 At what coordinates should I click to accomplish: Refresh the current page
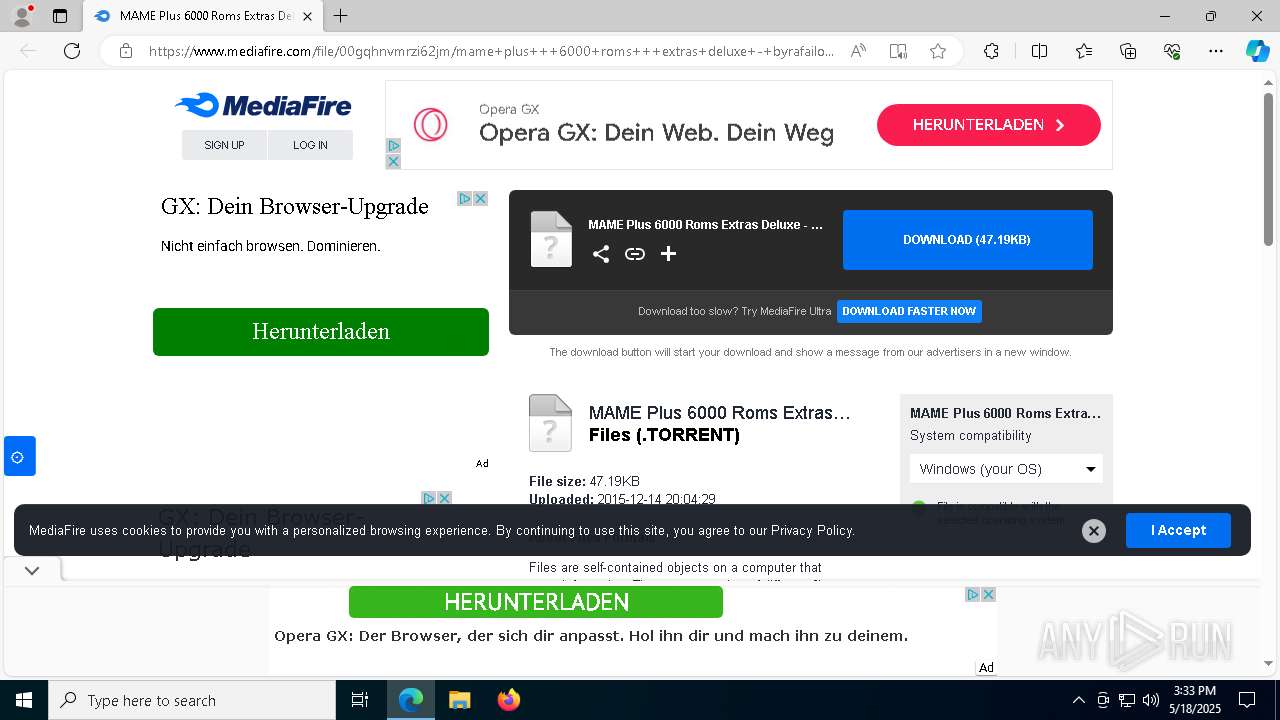[x=72, y=51]
